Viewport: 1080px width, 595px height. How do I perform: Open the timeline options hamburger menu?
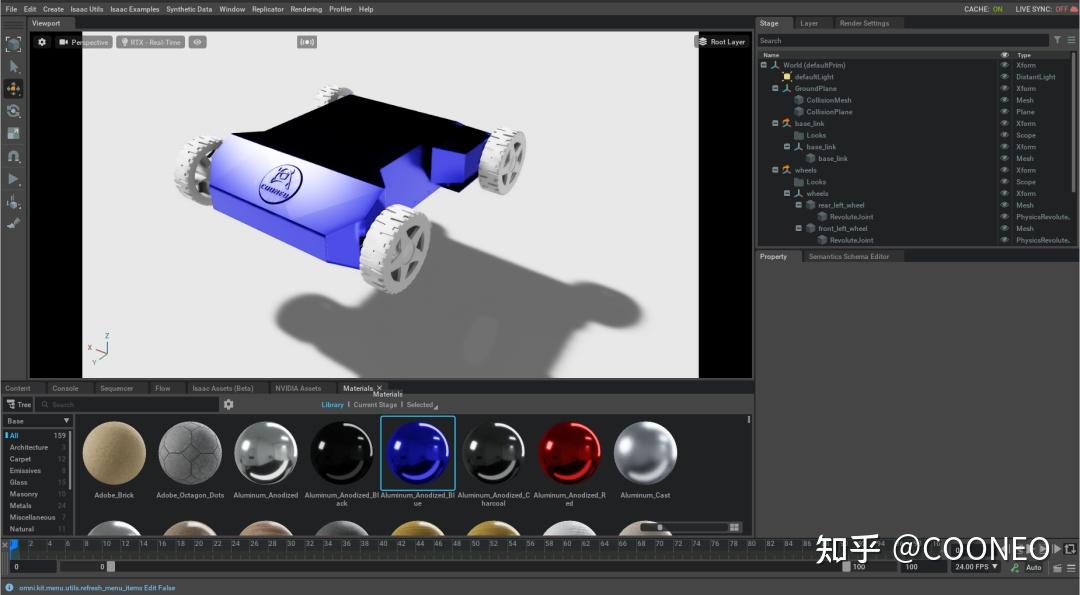click(x=1071, y=568)
